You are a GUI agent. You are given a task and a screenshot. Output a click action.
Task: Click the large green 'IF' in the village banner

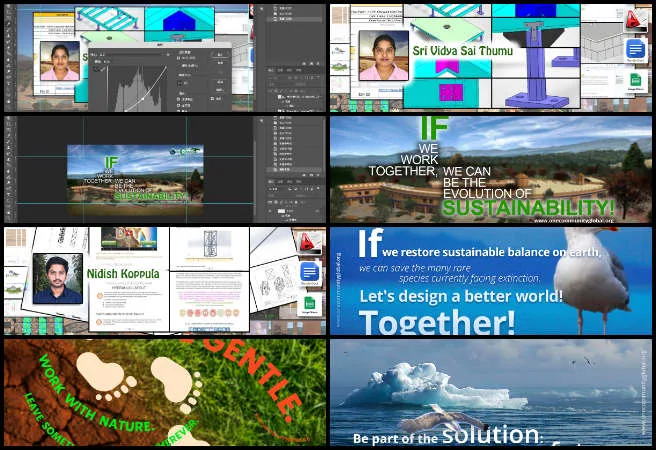tap(434, 129)
